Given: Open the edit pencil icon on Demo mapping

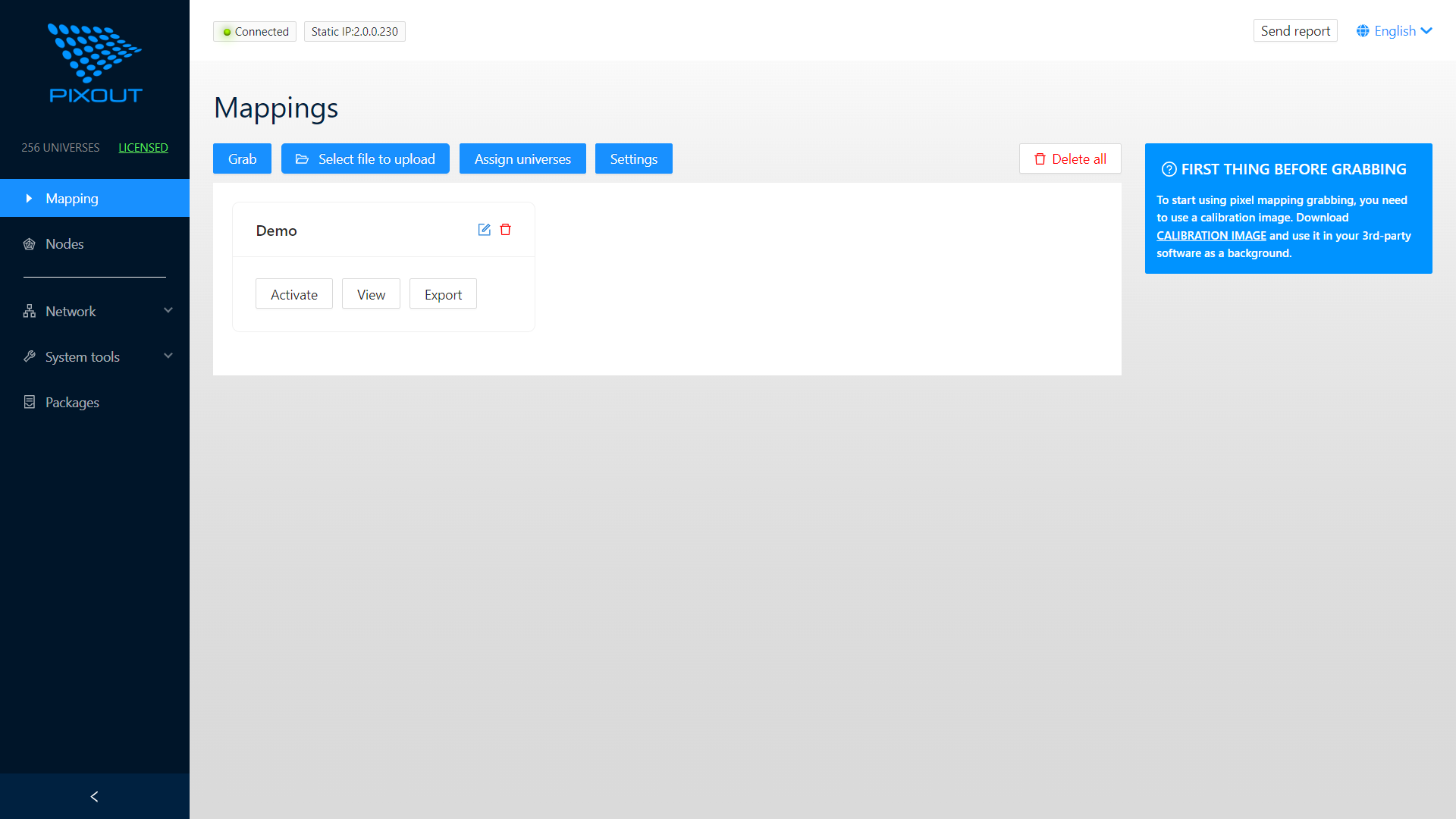Looking at the screenshot, I should click(485, 229).
